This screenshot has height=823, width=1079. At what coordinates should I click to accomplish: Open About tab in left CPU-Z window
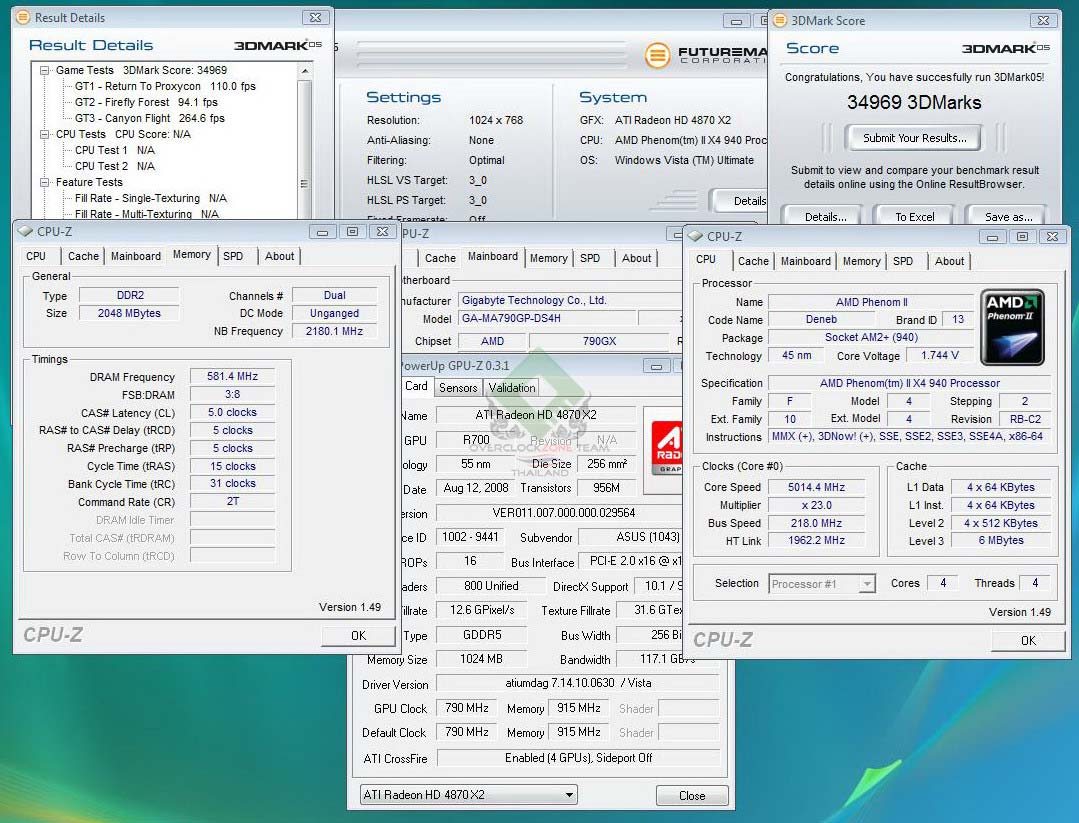click(x=279, y=256)
